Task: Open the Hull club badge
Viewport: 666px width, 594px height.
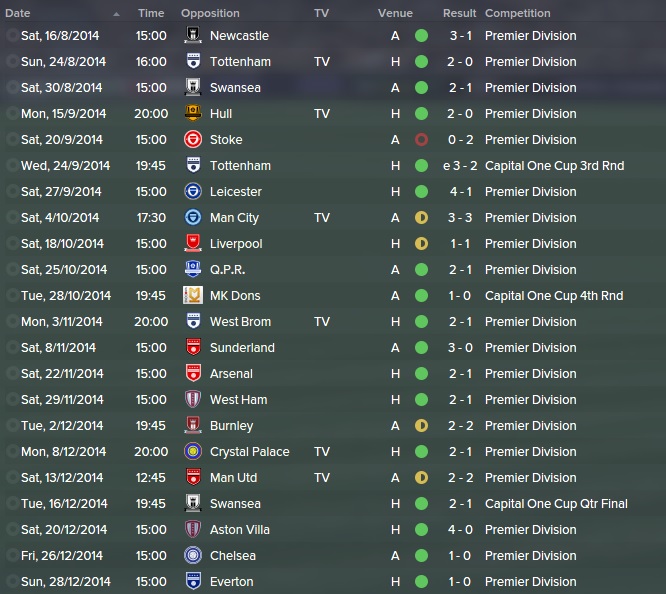Action: pos(193,113)
